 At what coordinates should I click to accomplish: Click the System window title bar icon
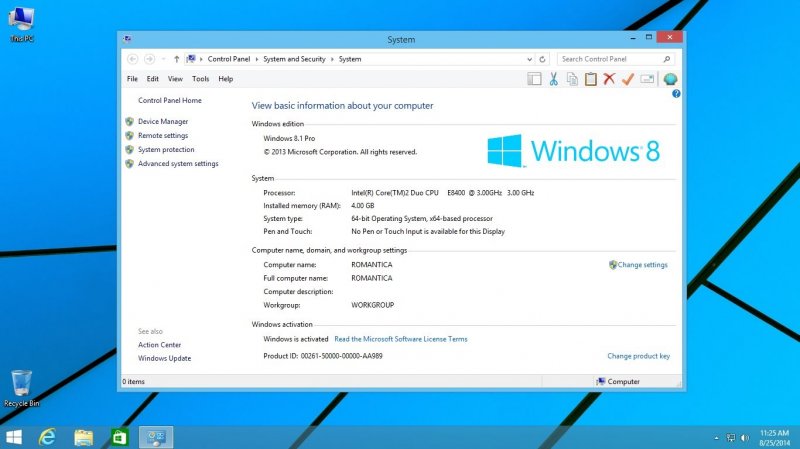click(127, 39)
